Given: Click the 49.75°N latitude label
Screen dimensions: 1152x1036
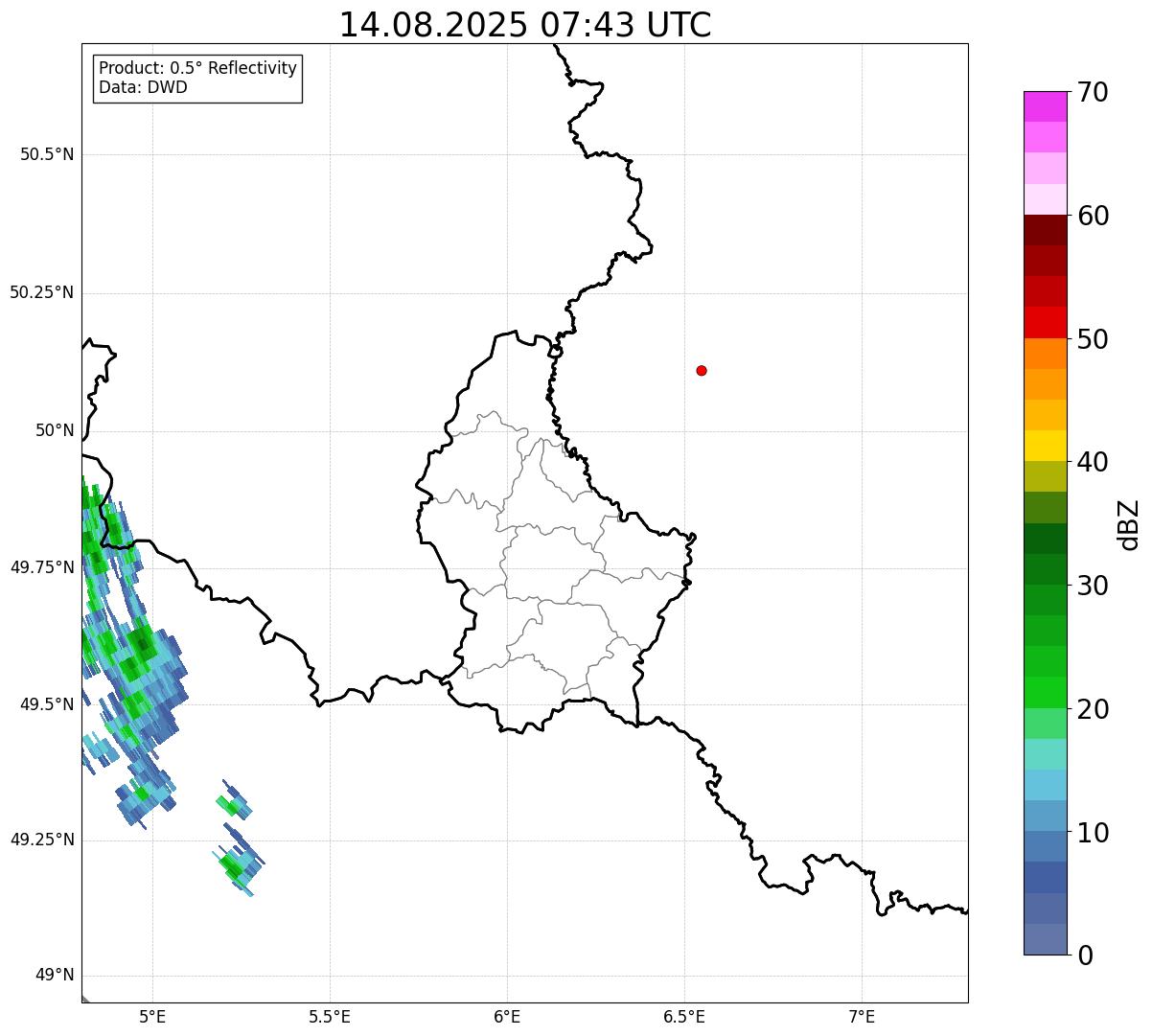Looking at the screenshot, I should 42,567.
